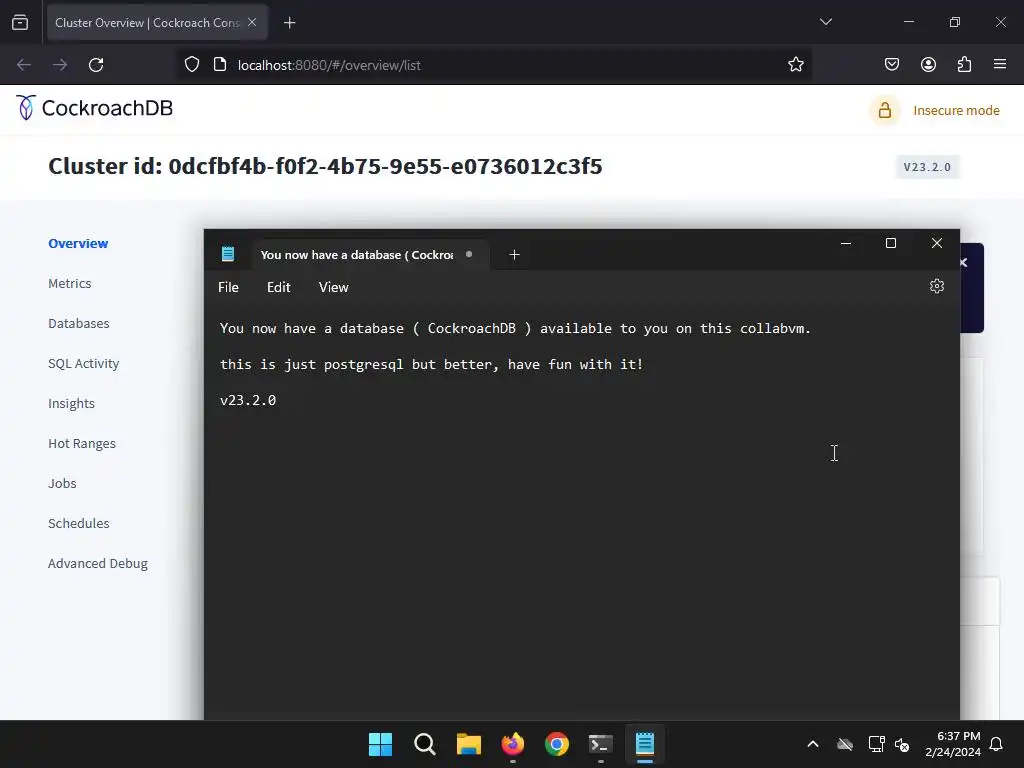
Task: Click the Notepad taskbar icon
Action: 645,744
